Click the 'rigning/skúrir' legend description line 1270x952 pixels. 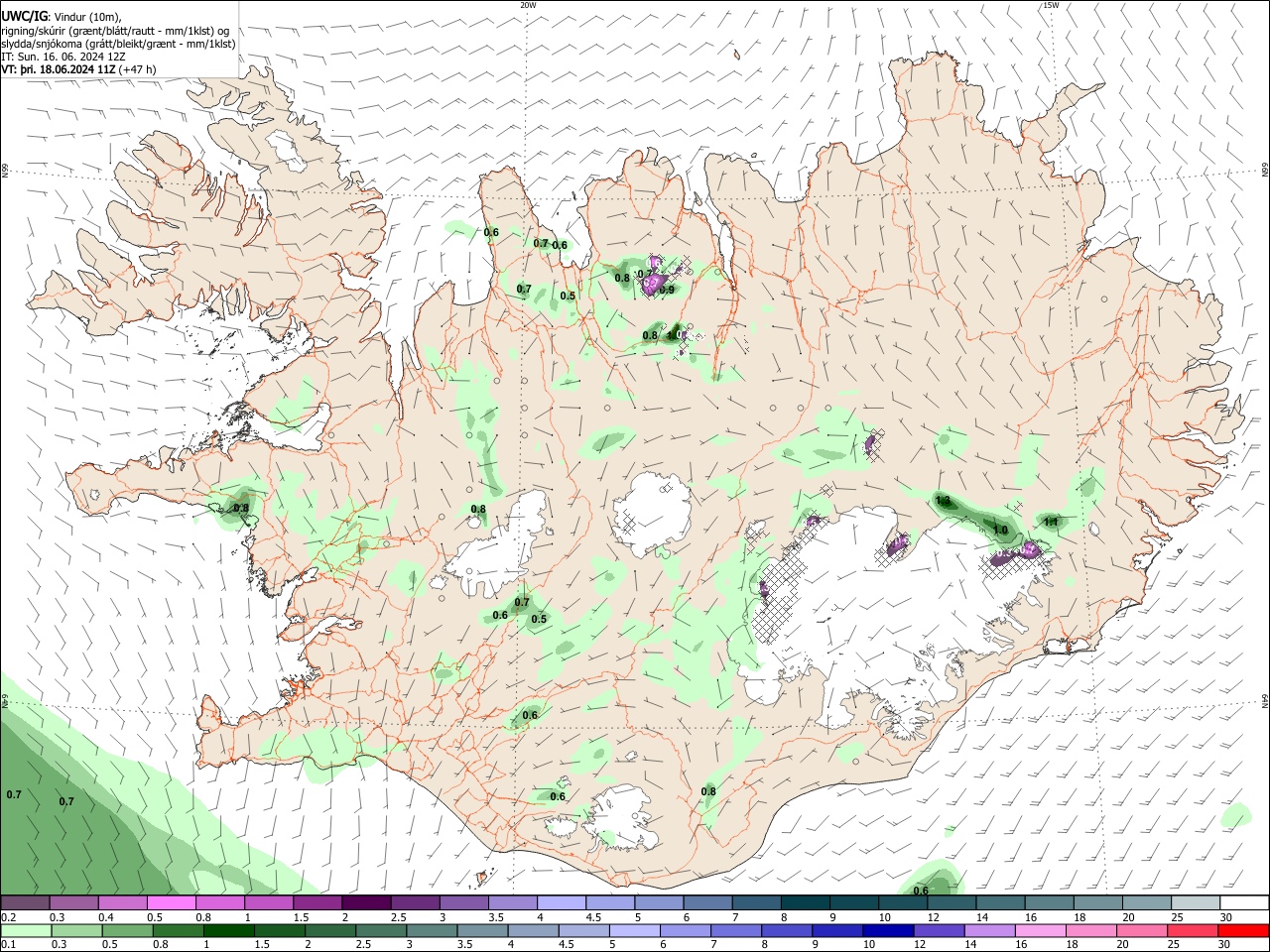pyautogui.click(x=114, y=31)
